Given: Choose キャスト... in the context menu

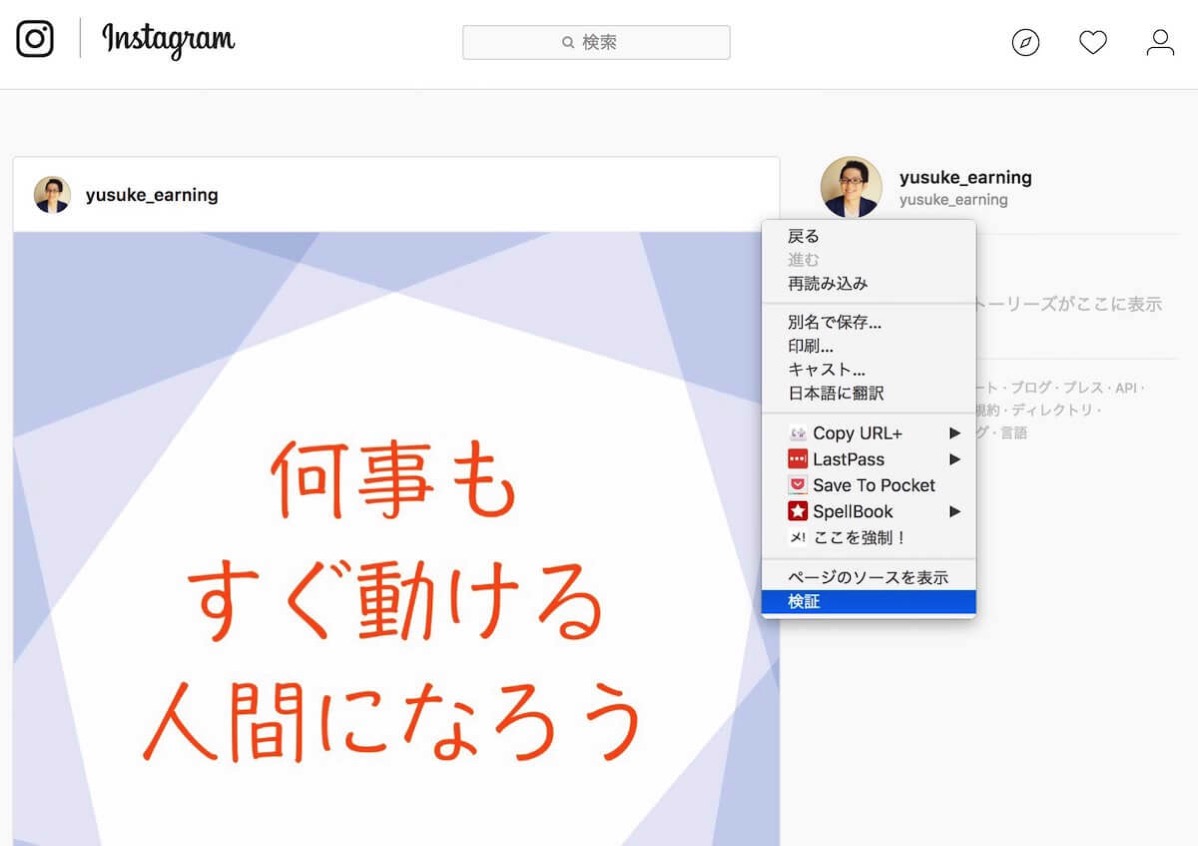Looking at the screenshot, I should [869, 370].
